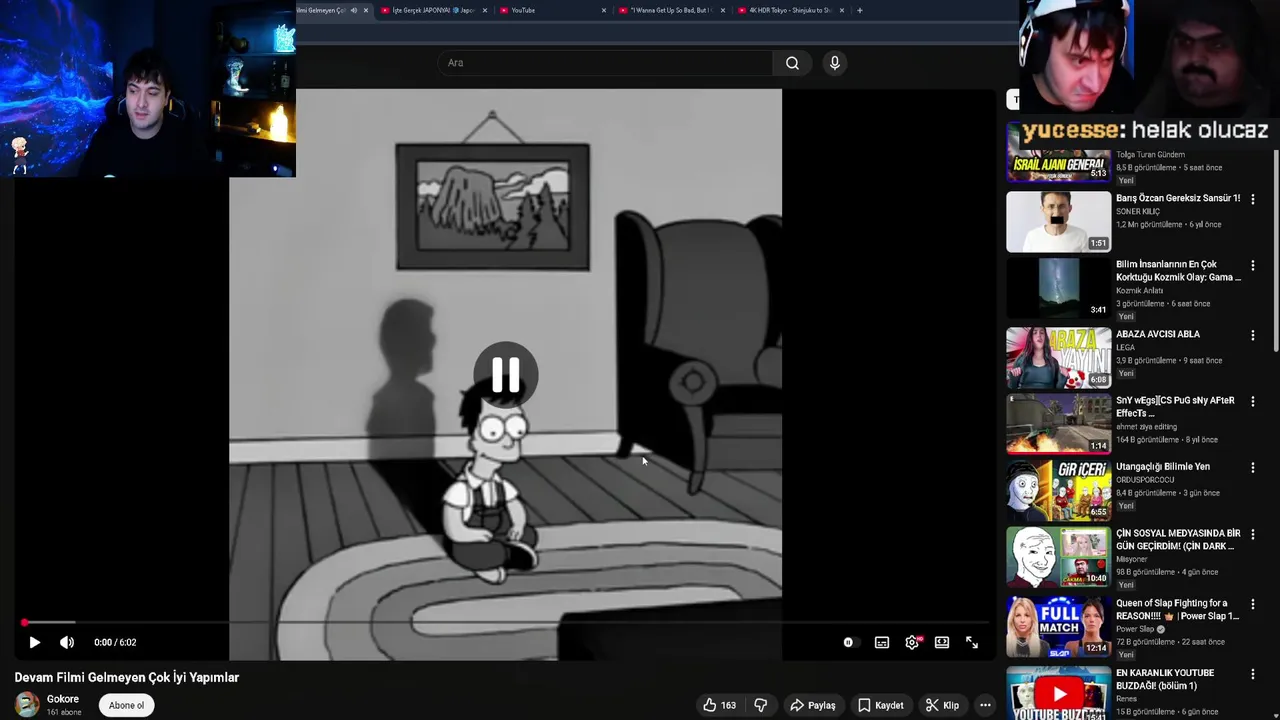Screen dimensions: 1280x720
Task: Click the 'Tolga Turan Gündem' channel name
Action: click(1150, 155)
